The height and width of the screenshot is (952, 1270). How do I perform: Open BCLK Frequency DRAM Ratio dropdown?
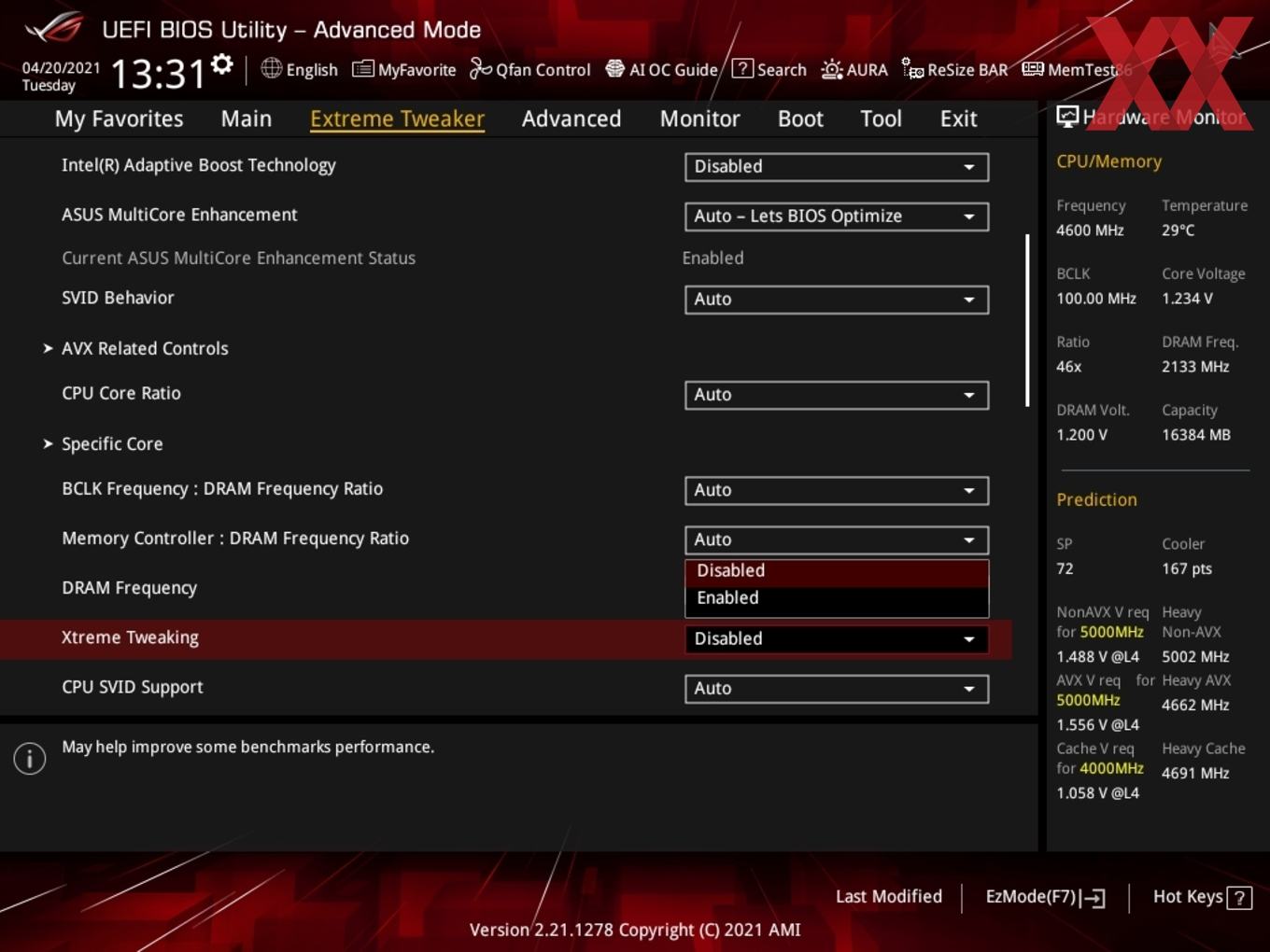coord(837,491)
